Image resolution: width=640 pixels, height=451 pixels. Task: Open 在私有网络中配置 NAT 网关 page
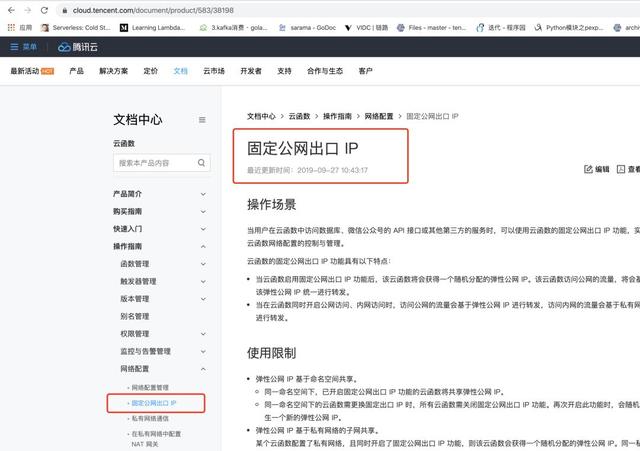tap(156, 439)
